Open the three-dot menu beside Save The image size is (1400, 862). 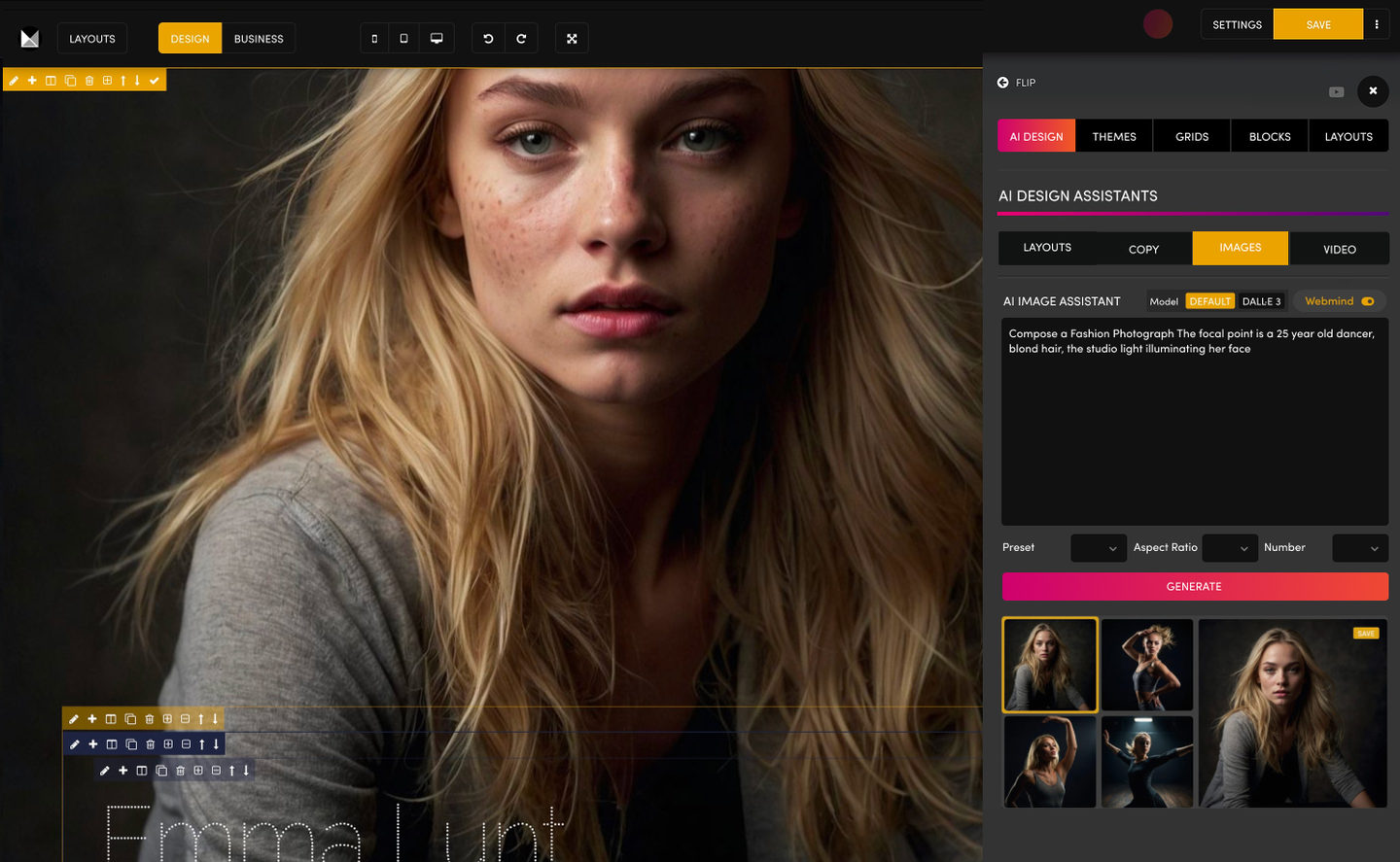1377,24
